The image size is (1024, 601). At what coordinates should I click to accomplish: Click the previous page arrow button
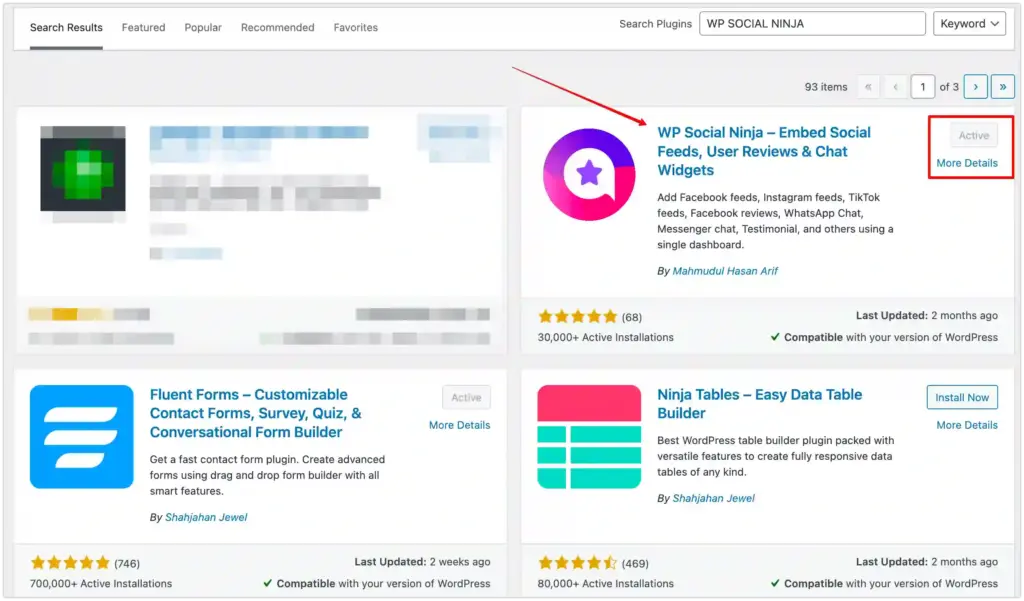(895, 87)
